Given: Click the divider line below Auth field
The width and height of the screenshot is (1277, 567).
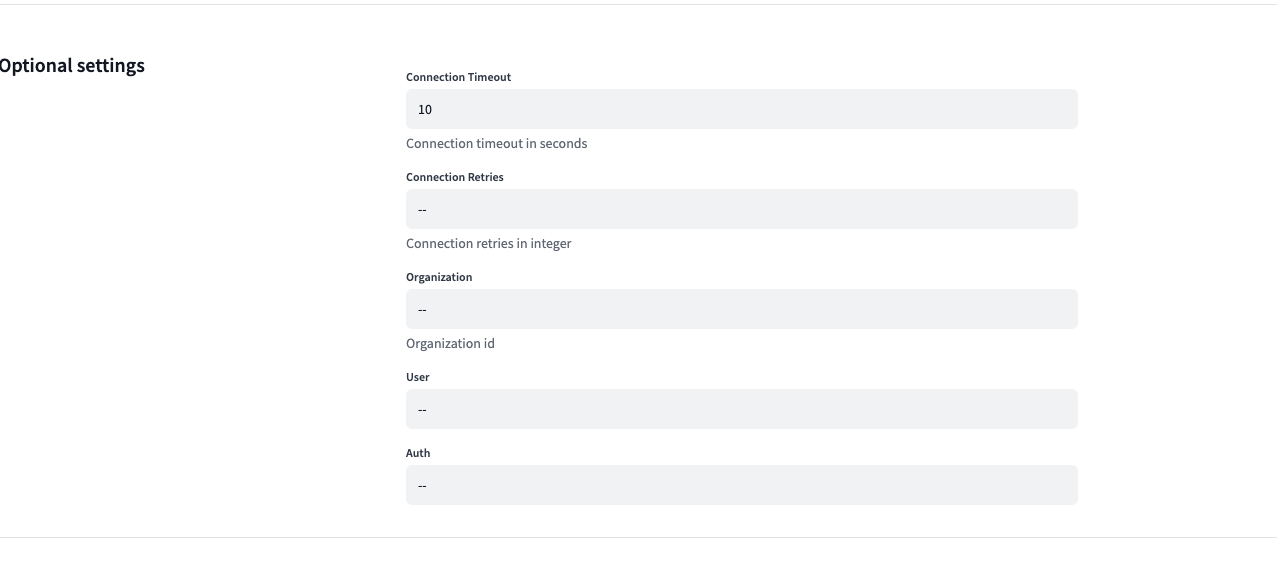Looking at the screenshot, I should [x=638, y=537].
